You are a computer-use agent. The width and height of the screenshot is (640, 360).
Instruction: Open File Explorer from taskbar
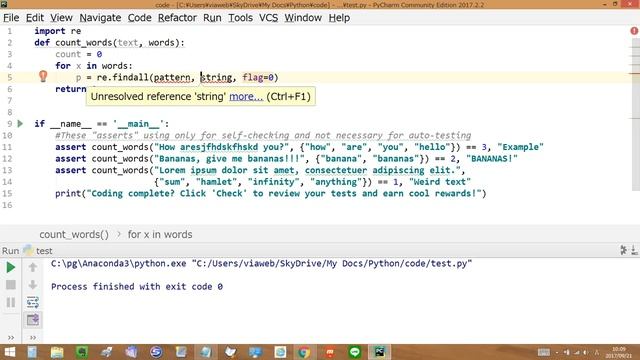coord(57,352)
